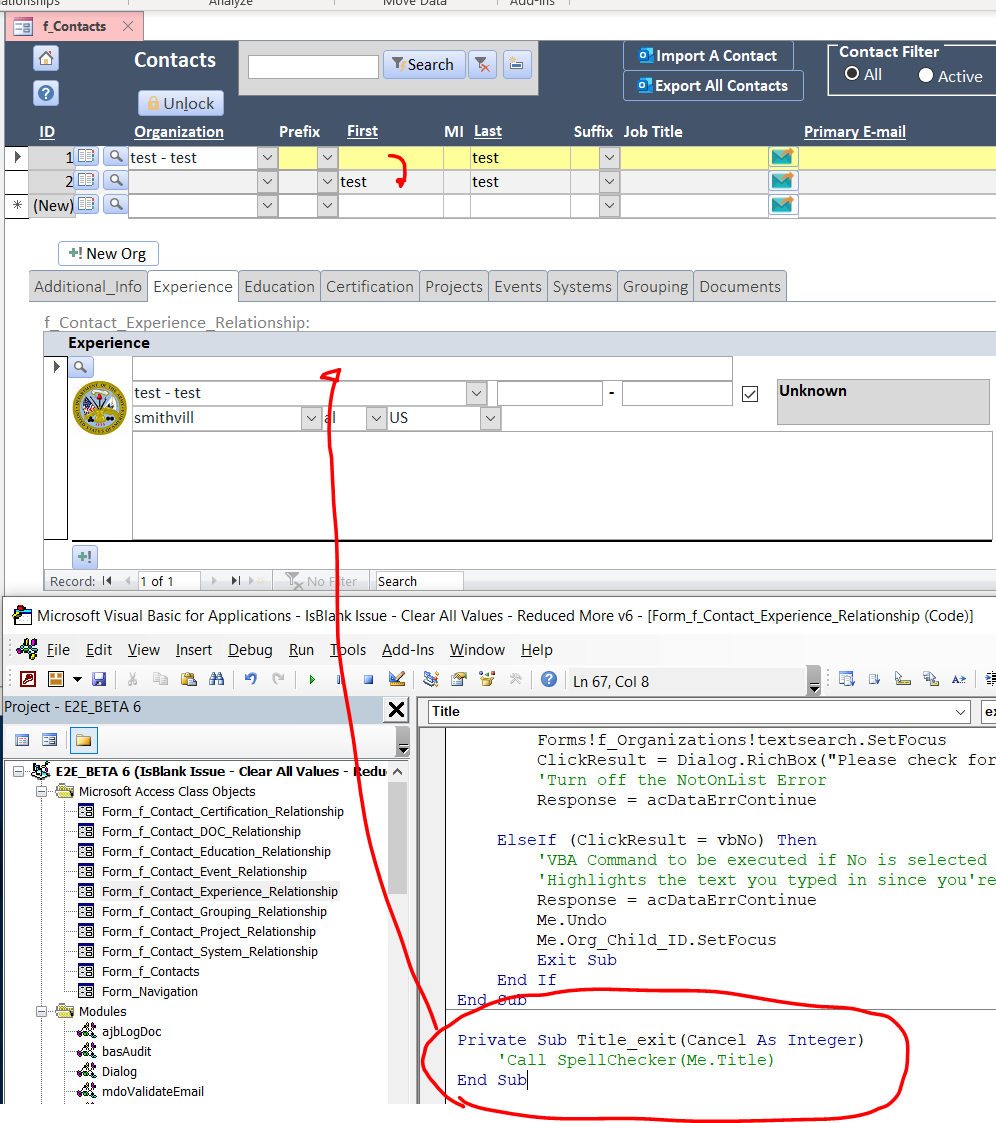Viewport: 996px width, 1123px height.
Task: Send e-mail icon for contact row 2
Action: [783, 181]
